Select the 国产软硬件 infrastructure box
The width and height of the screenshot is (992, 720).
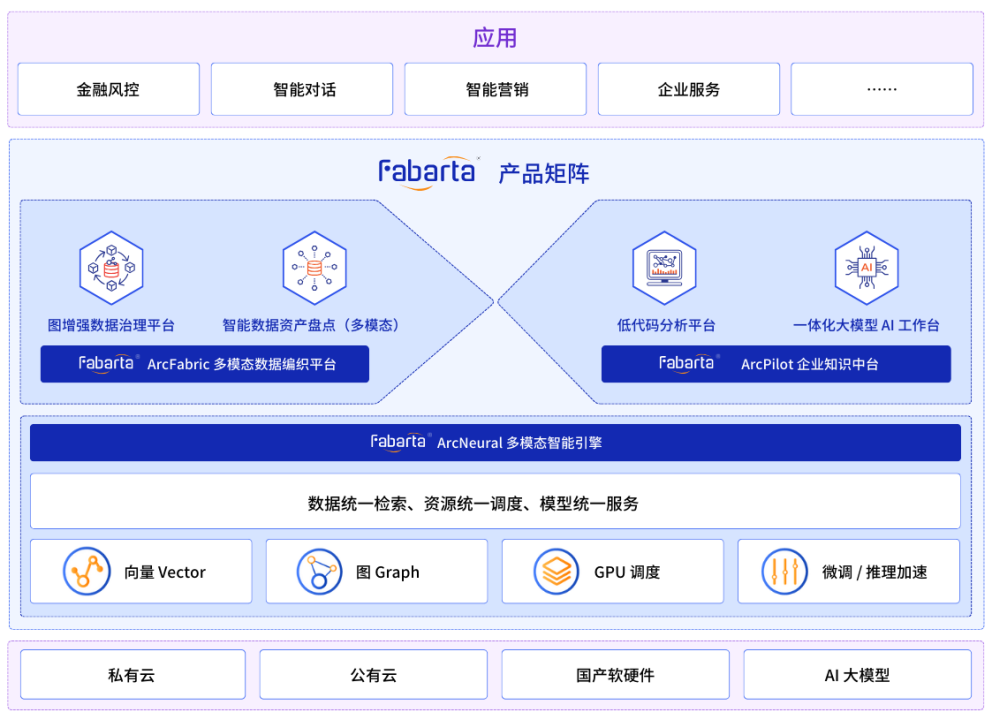click(x=615, y=675)
